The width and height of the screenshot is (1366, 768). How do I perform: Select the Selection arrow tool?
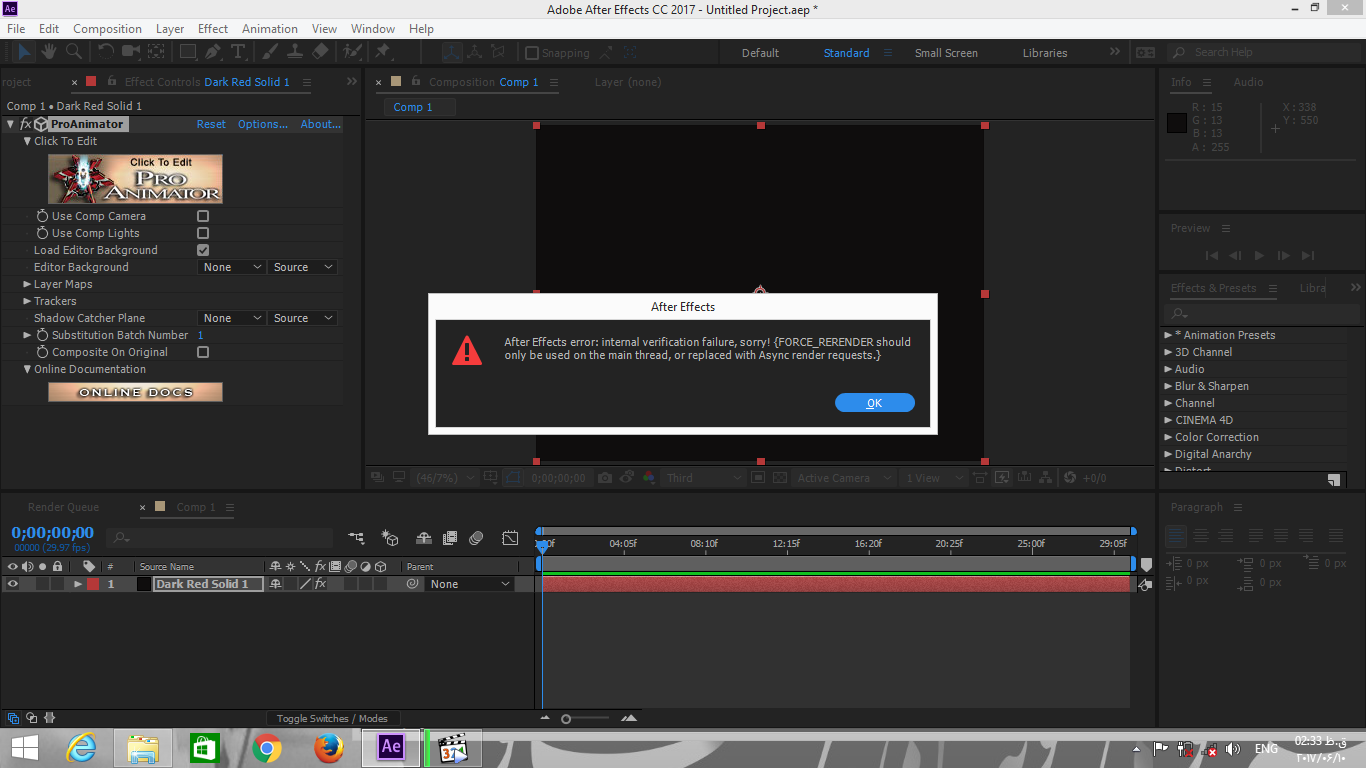click(x=25, y=51)
